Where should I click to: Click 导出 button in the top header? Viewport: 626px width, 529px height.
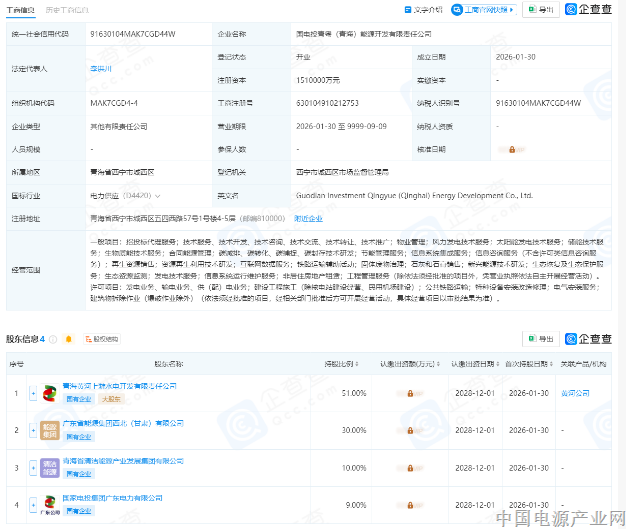tap(541, 9)
